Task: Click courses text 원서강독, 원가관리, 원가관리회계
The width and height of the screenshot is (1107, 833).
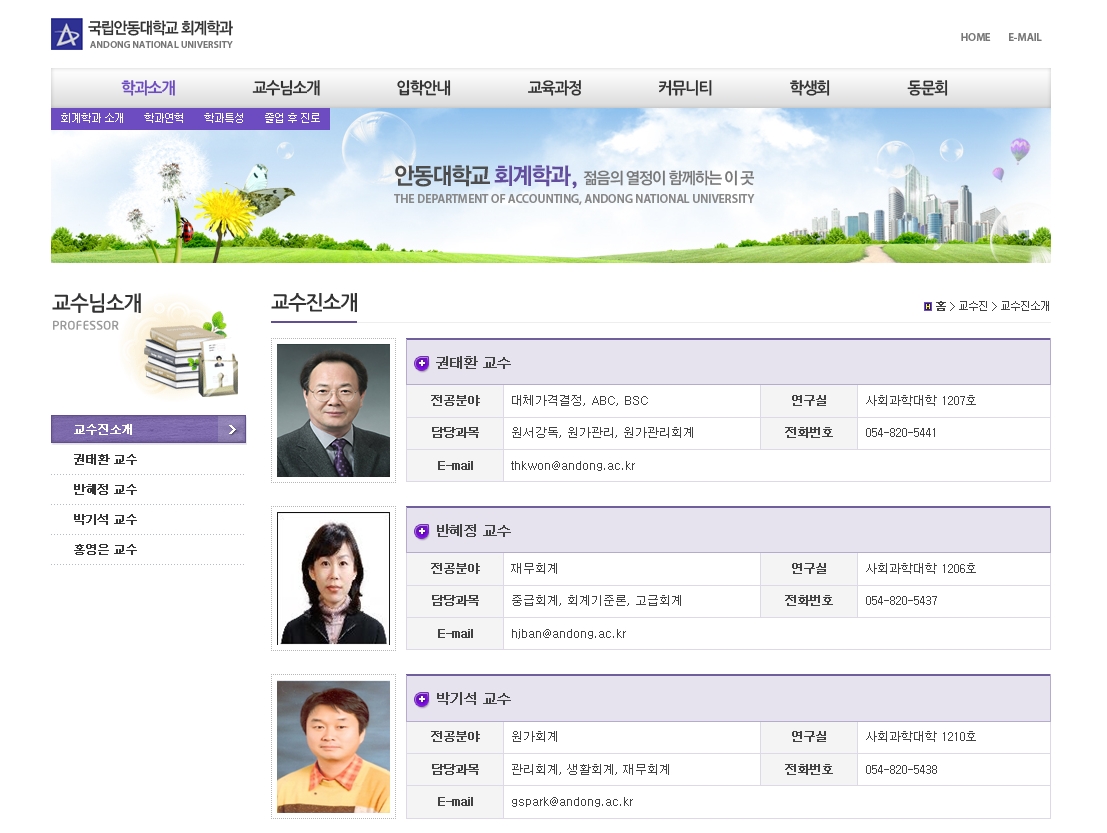Action: click(602, 433)
